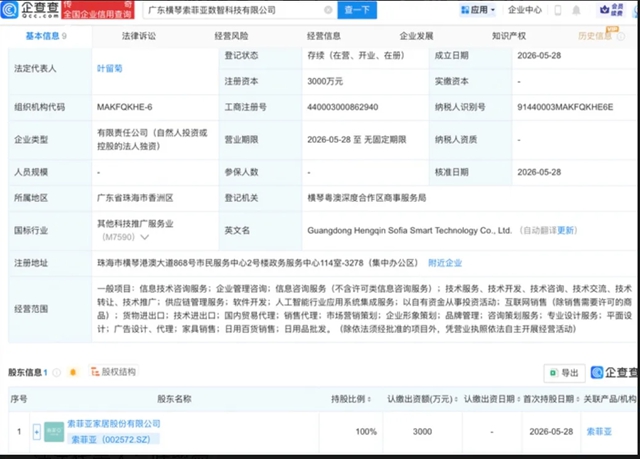The height and width of the screenshot is (459, 640).
Task: Open 股权结构 equity structure chart
Action: click(113, 372)
